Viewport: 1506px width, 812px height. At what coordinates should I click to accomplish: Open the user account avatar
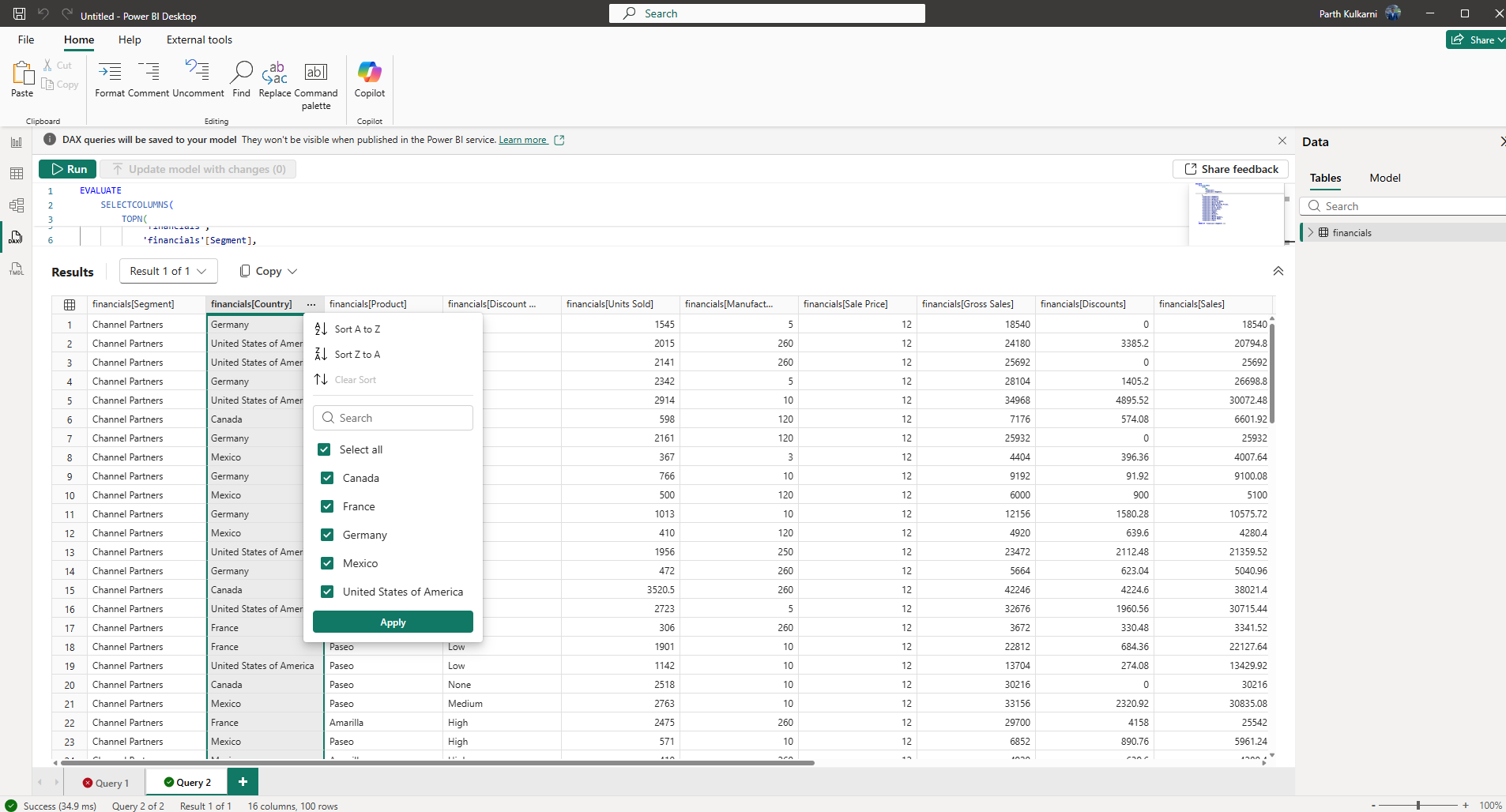tap(1393, 13)
